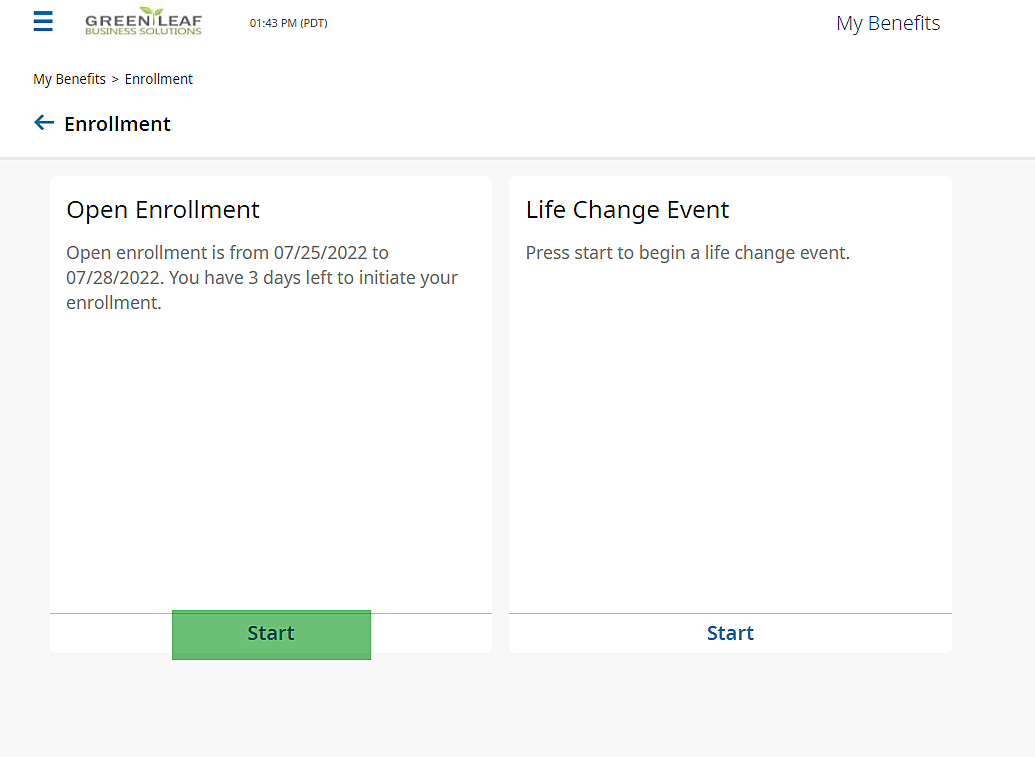The height and width of the screenshot is (757, 1035).
Task: Click the 'Press start to begin' description
Action: (688, 253)
